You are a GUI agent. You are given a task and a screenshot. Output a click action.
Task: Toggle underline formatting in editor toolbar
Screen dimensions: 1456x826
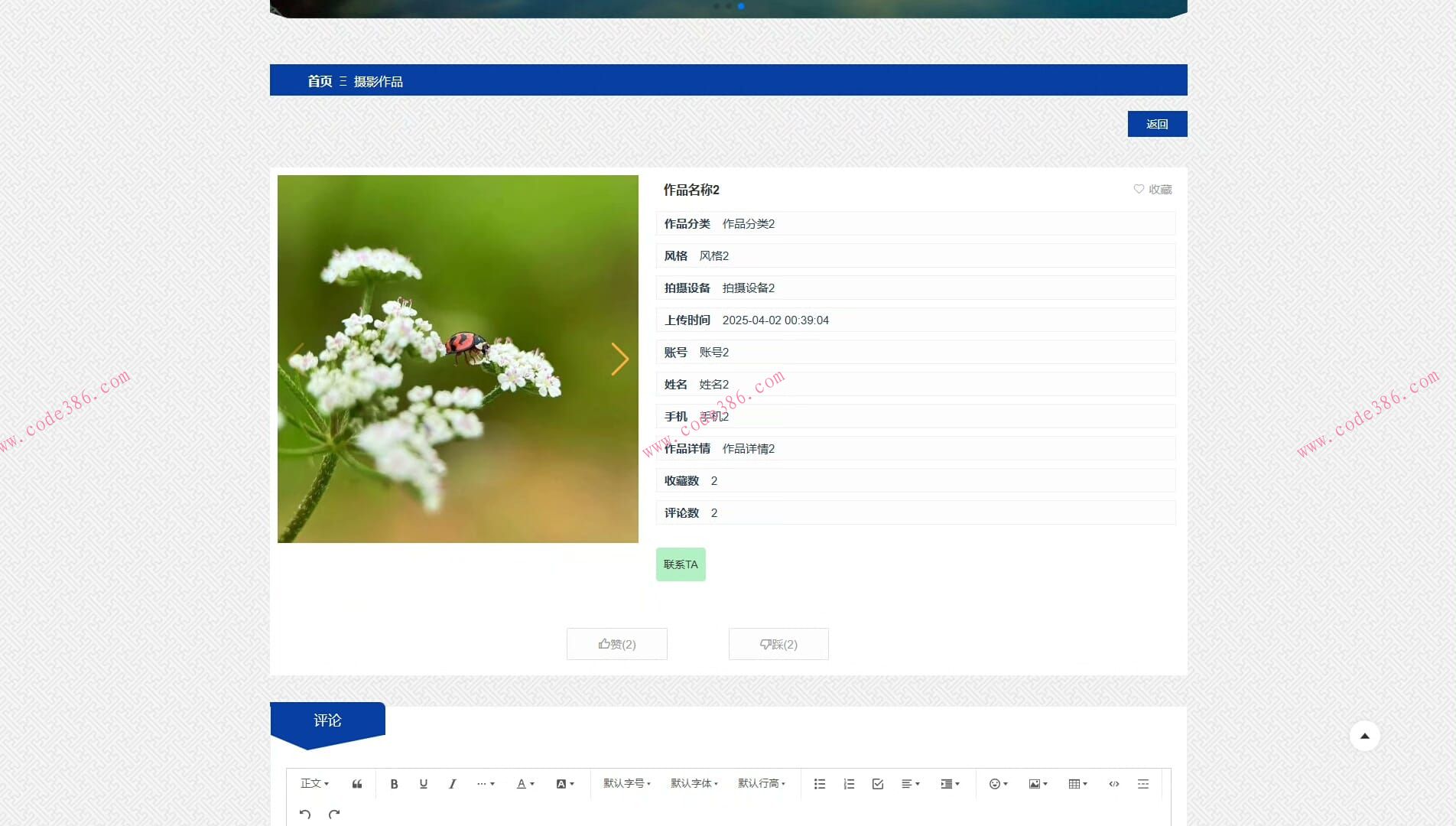423,784
